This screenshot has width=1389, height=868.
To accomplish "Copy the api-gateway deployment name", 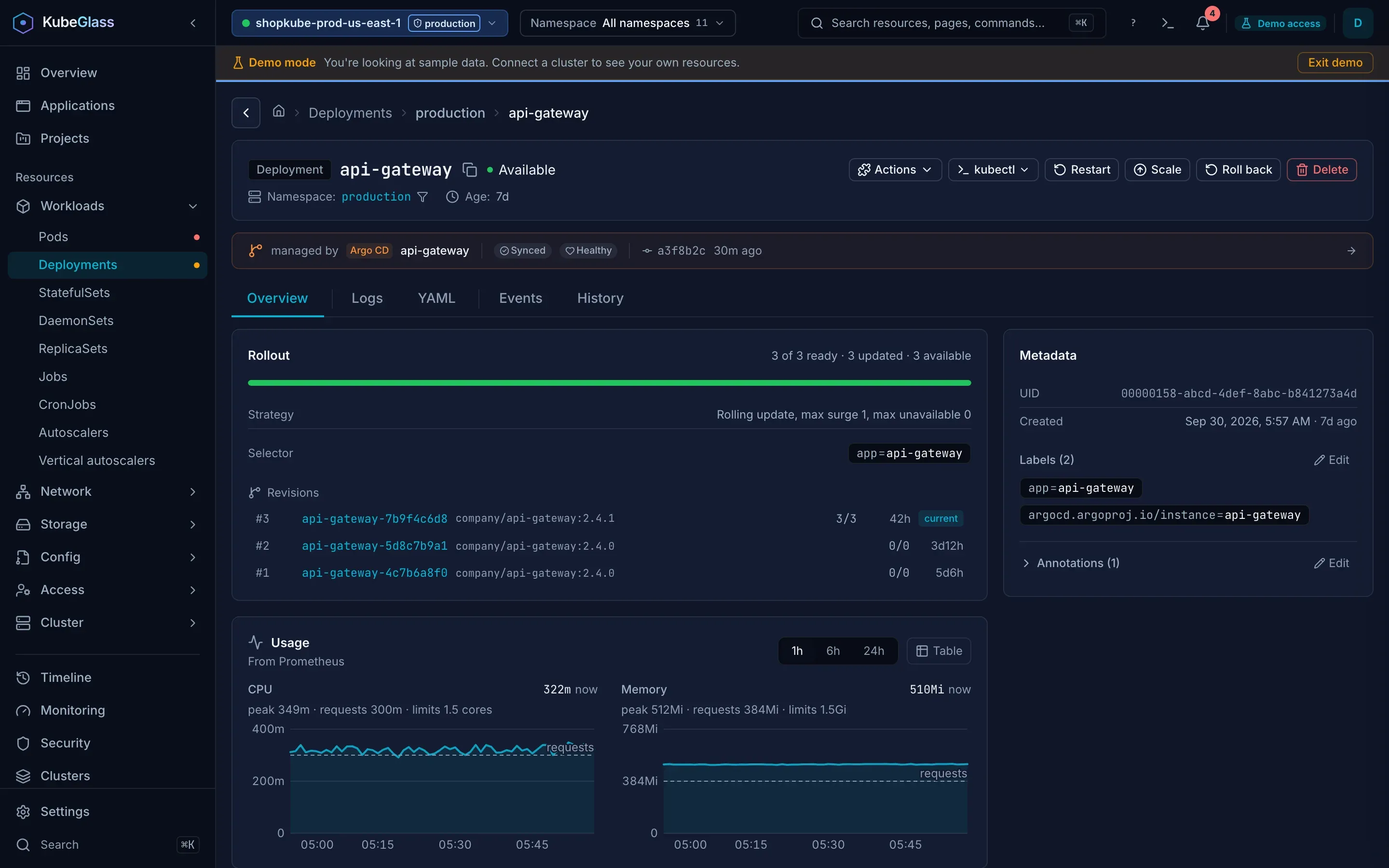I will (469, 170).
